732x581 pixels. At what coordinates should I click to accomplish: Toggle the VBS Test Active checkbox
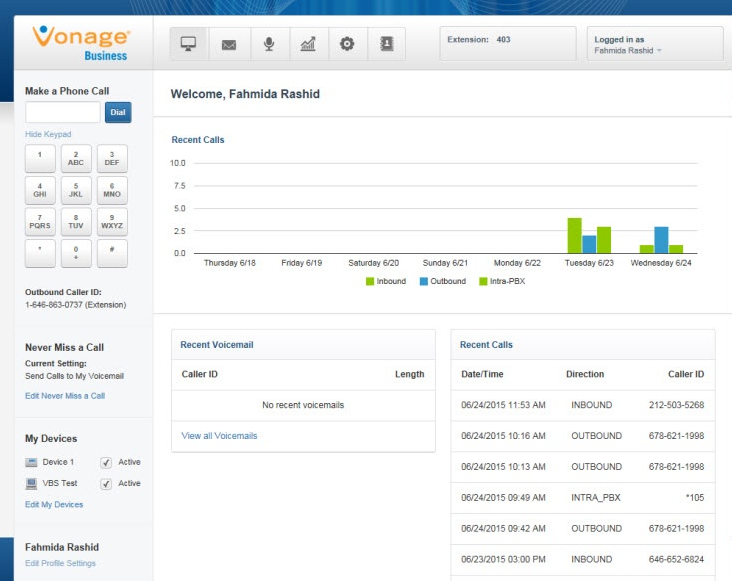106,483
